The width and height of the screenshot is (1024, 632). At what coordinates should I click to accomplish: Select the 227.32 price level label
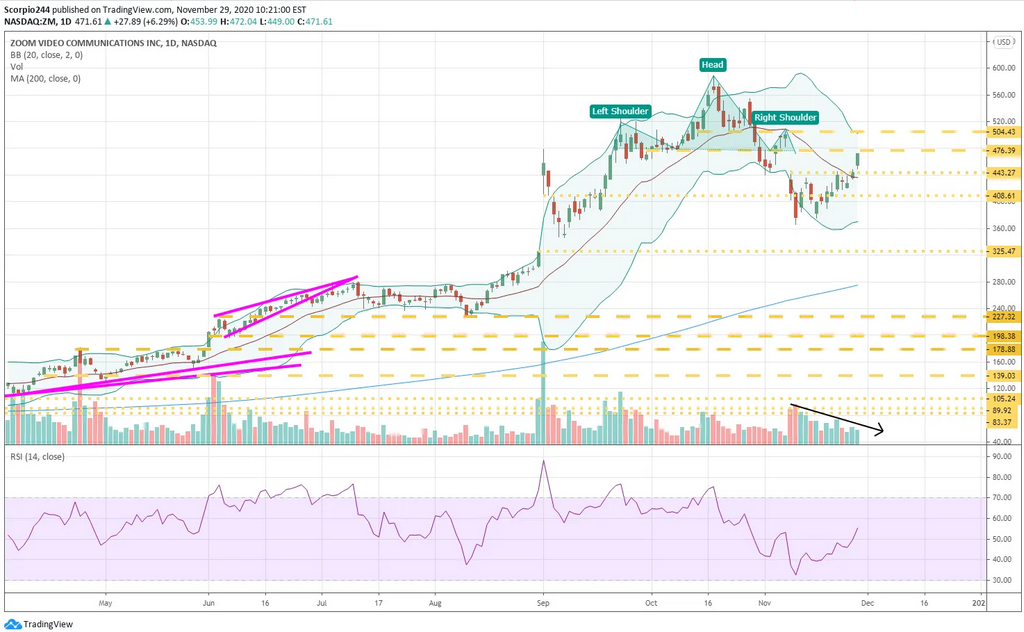[1002, 317]
